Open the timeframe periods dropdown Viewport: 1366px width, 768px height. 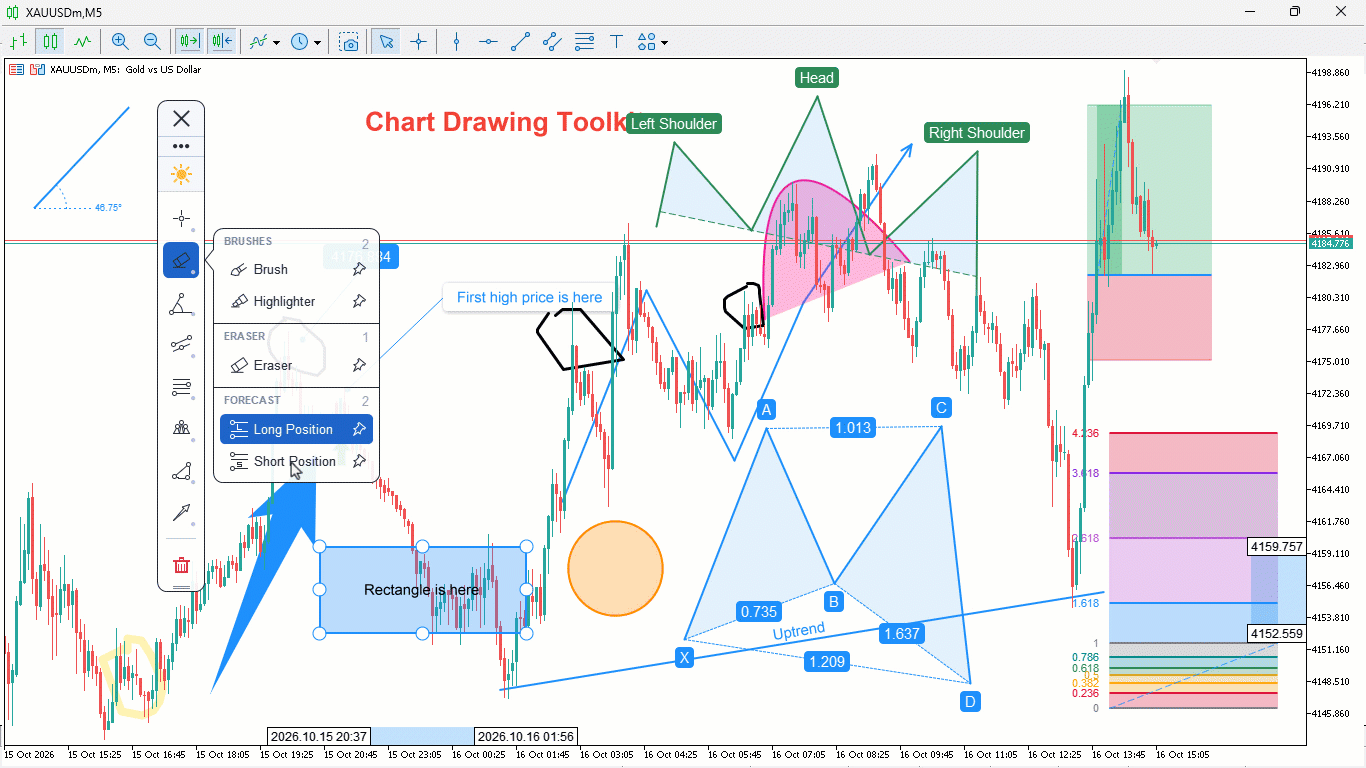point(306,42)
